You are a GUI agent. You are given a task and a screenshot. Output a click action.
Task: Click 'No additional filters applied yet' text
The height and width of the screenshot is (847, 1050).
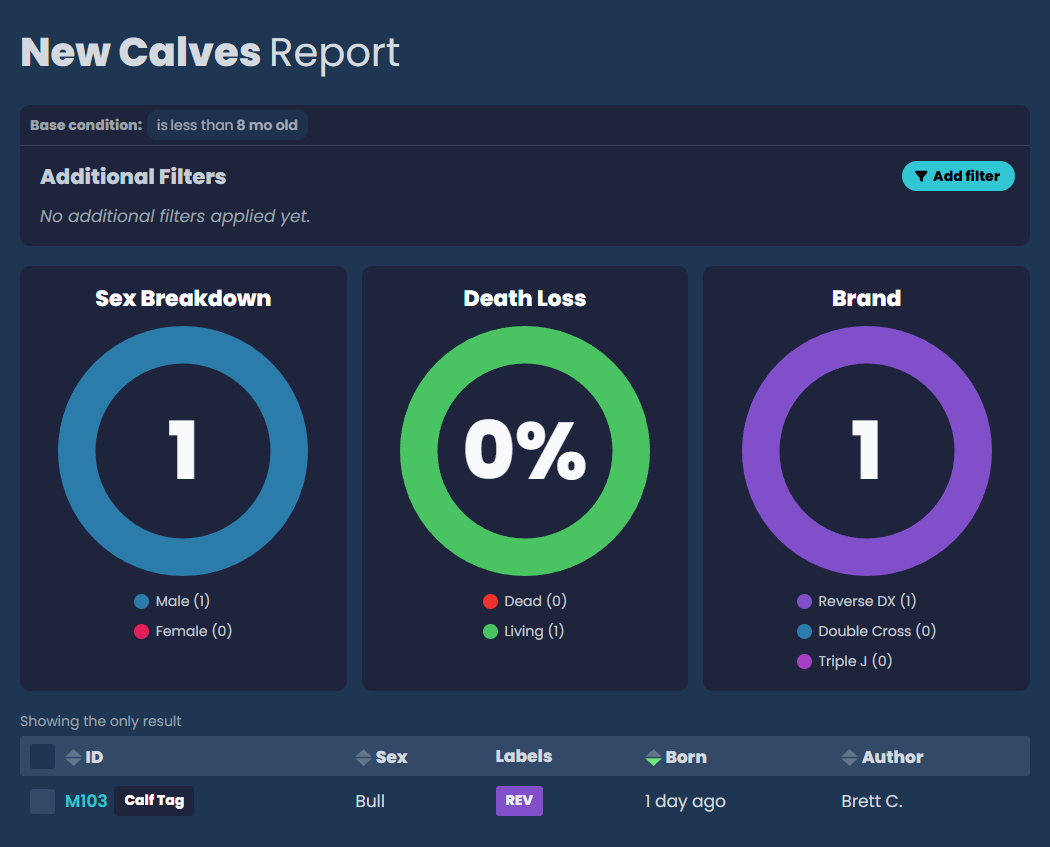click(175, 216)
